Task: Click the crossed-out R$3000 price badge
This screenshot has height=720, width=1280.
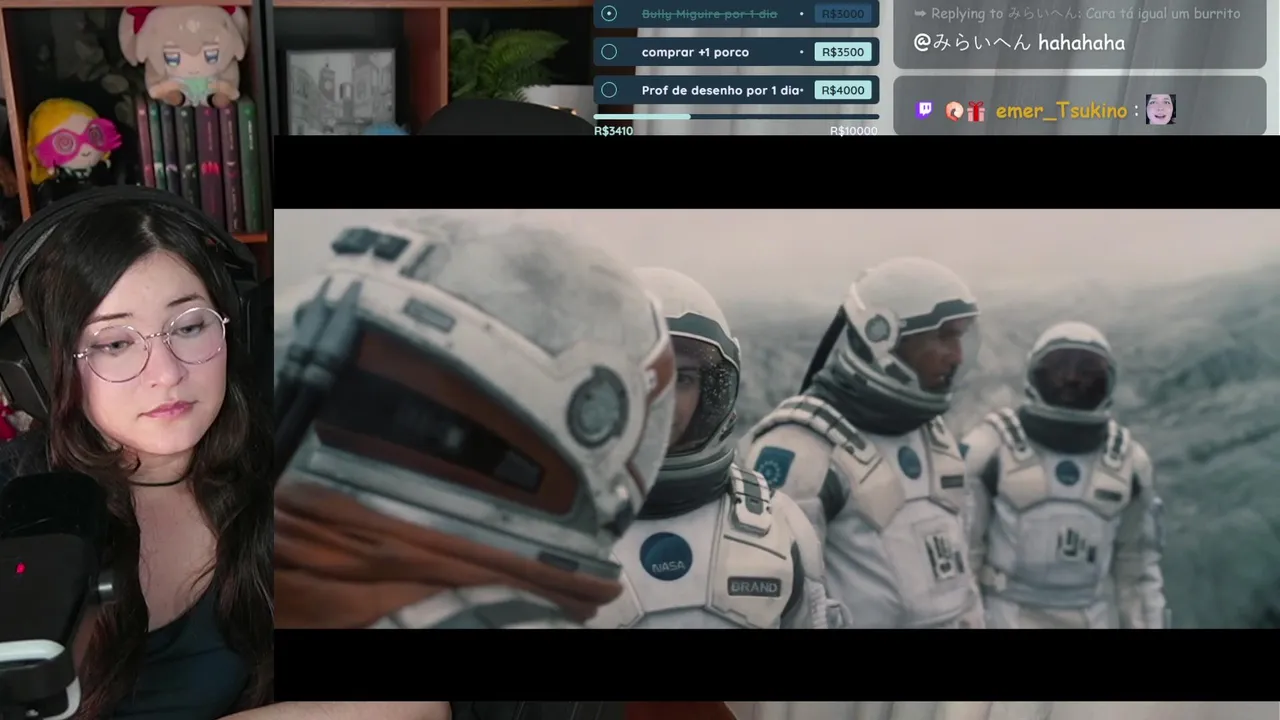Action: point(843,14)
